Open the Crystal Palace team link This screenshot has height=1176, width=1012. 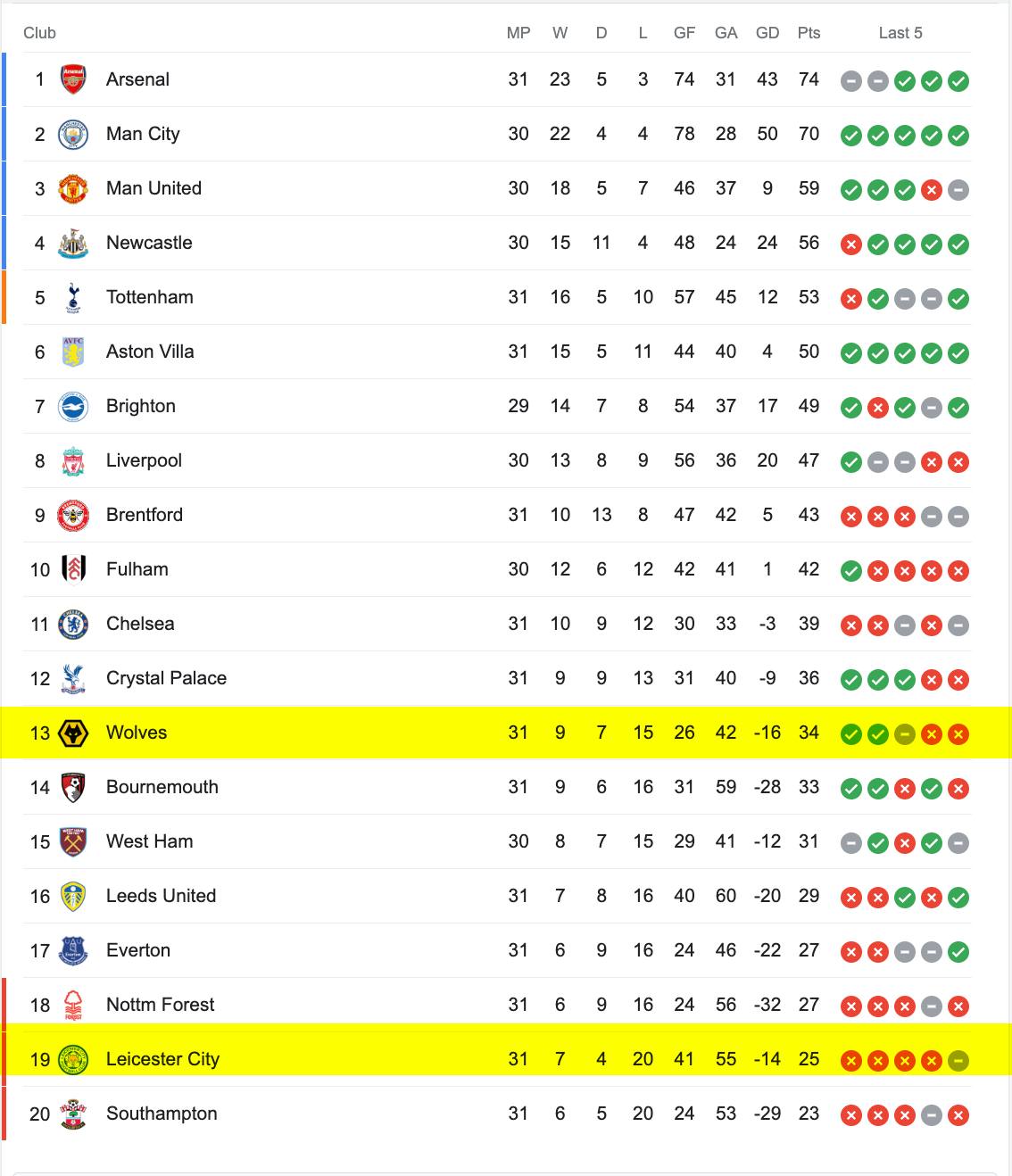coord(166,678)
